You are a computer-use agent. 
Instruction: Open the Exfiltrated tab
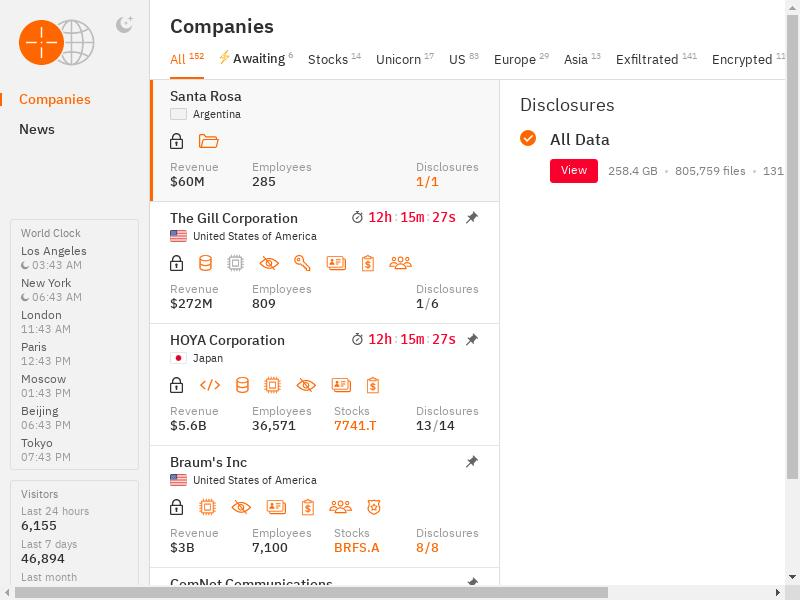click(656, 59)
